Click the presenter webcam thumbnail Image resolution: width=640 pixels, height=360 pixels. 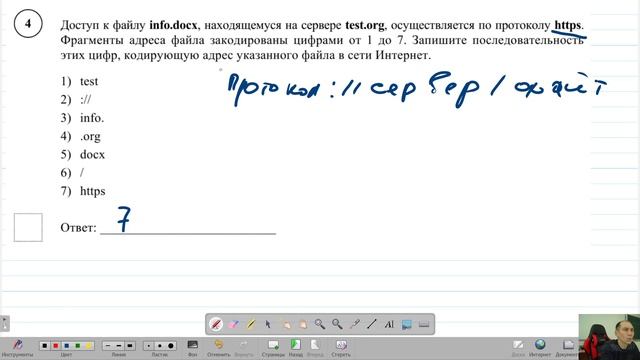609,337
